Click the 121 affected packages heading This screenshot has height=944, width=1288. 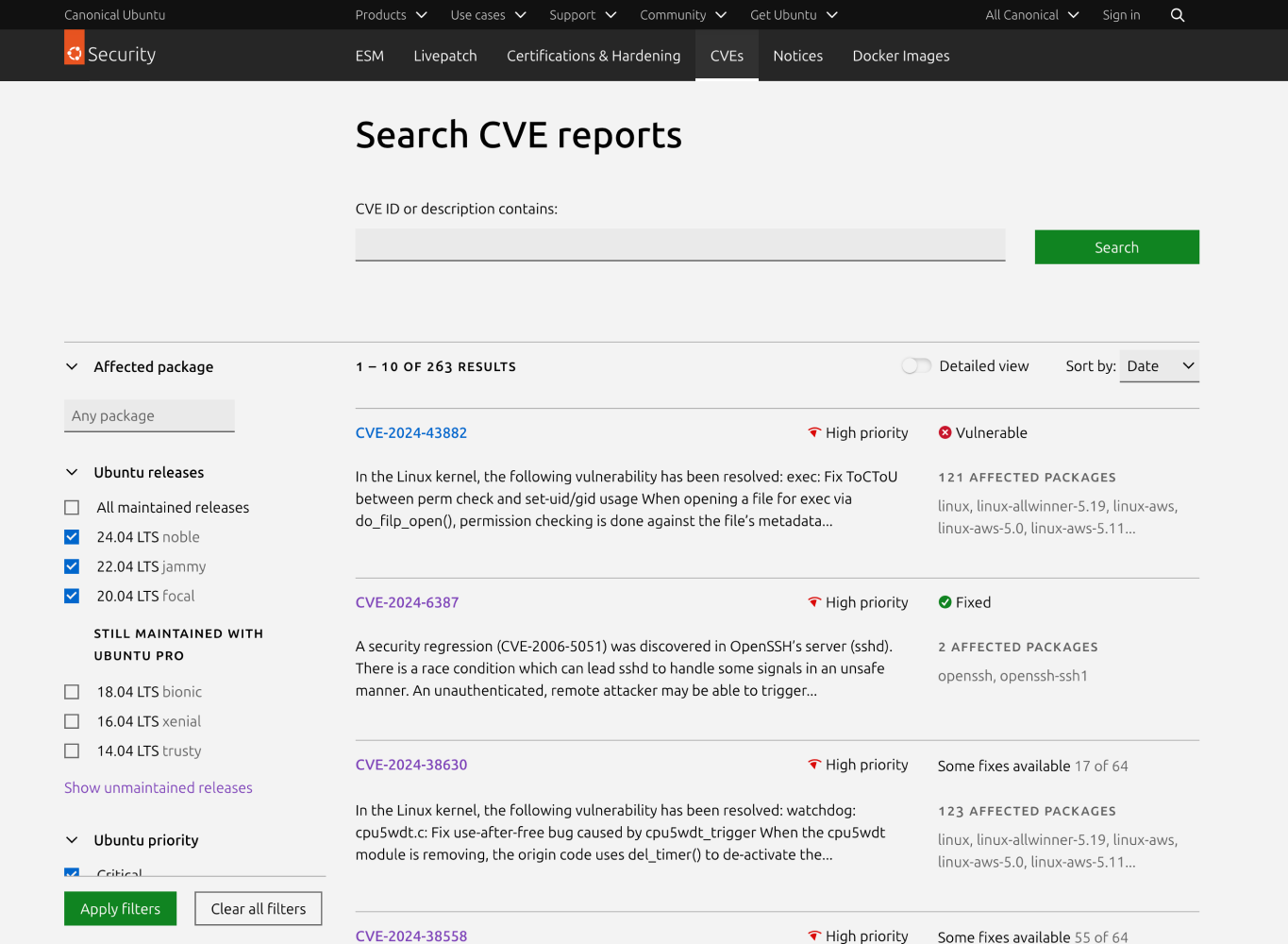(1027, 478)
